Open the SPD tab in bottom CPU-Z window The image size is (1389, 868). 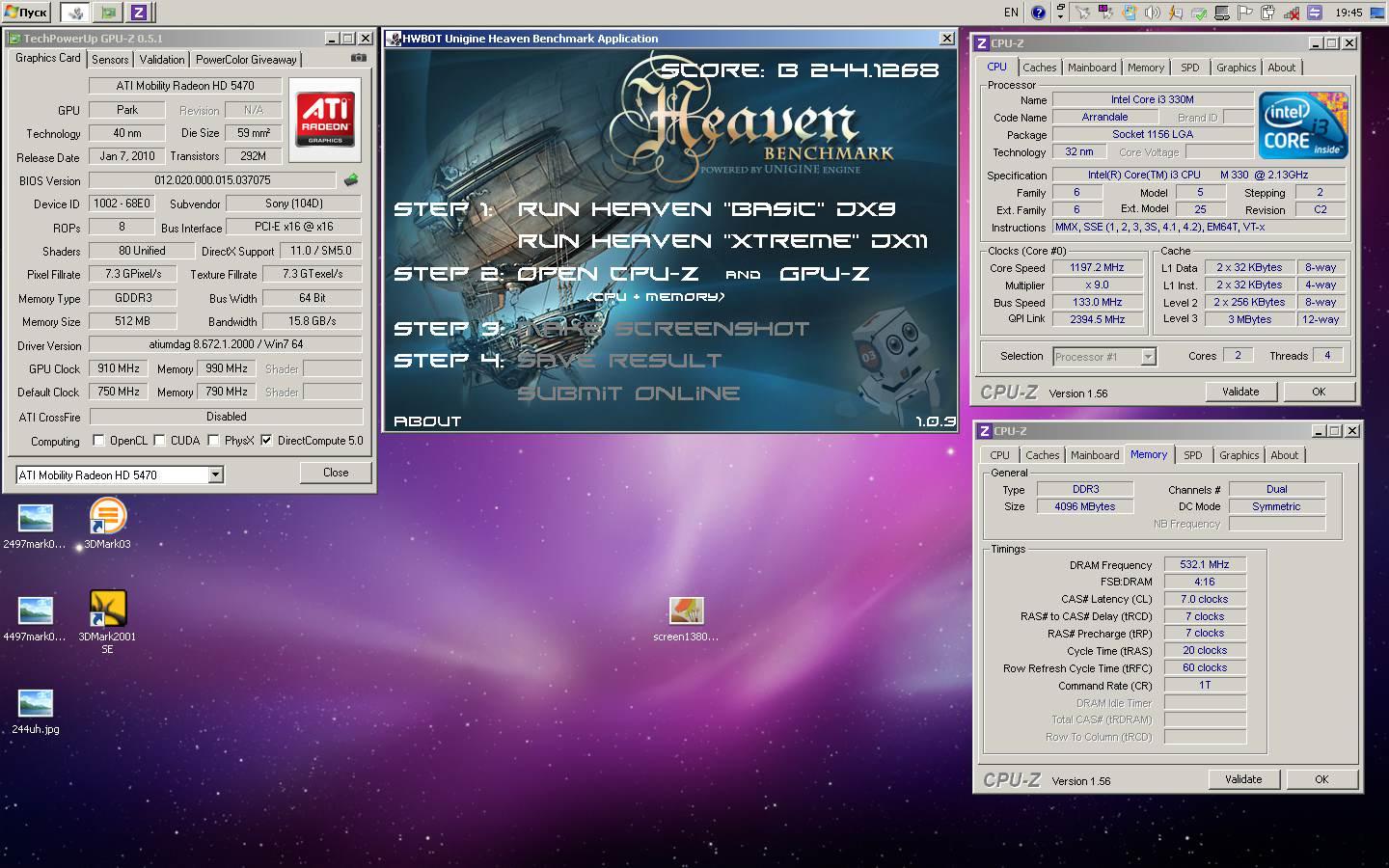tap(1193, 455)
